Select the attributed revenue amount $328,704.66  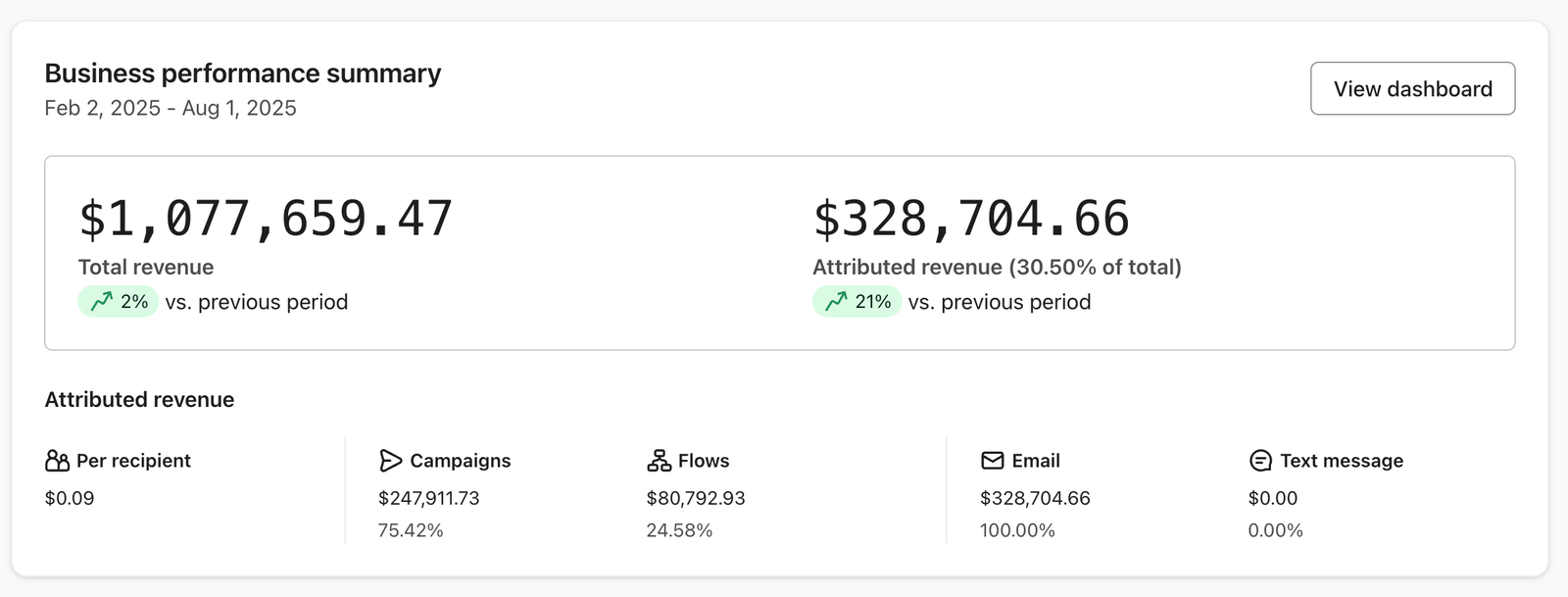coord(971,218)
